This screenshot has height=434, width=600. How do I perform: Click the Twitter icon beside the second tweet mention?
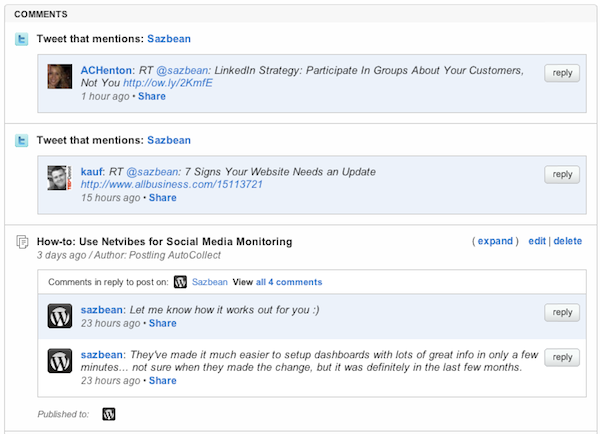22,140
